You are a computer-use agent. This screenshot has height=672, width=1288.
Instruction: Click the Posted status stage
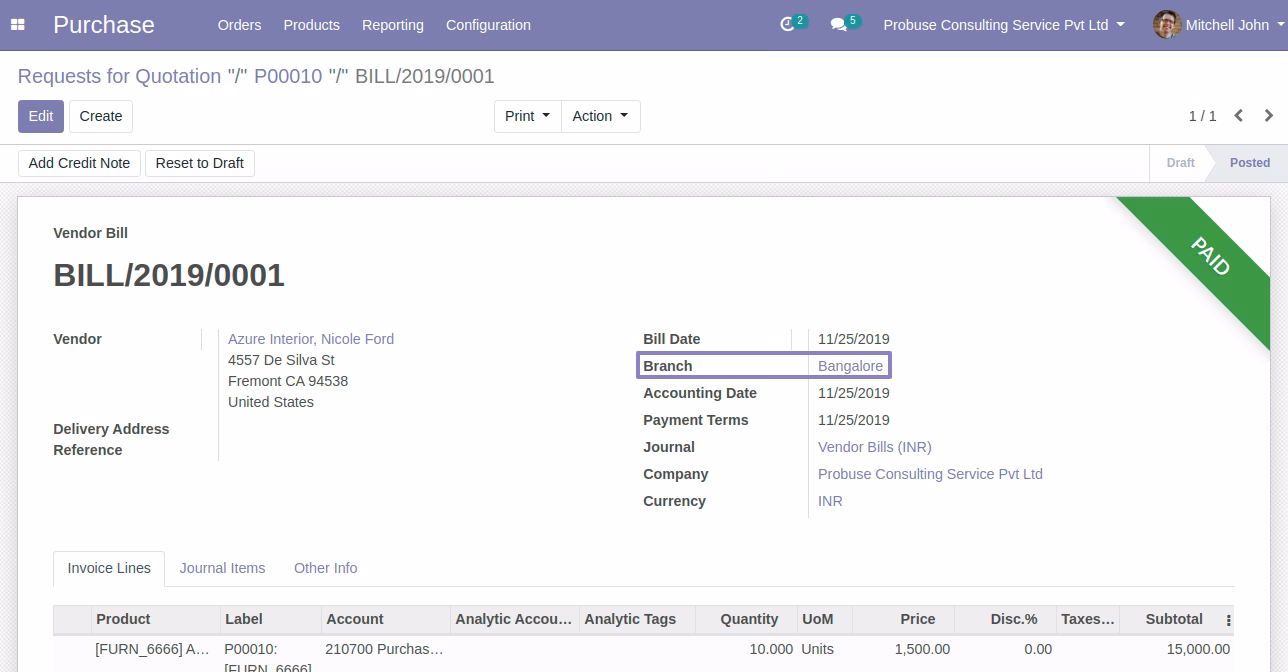click(1249, 163)
